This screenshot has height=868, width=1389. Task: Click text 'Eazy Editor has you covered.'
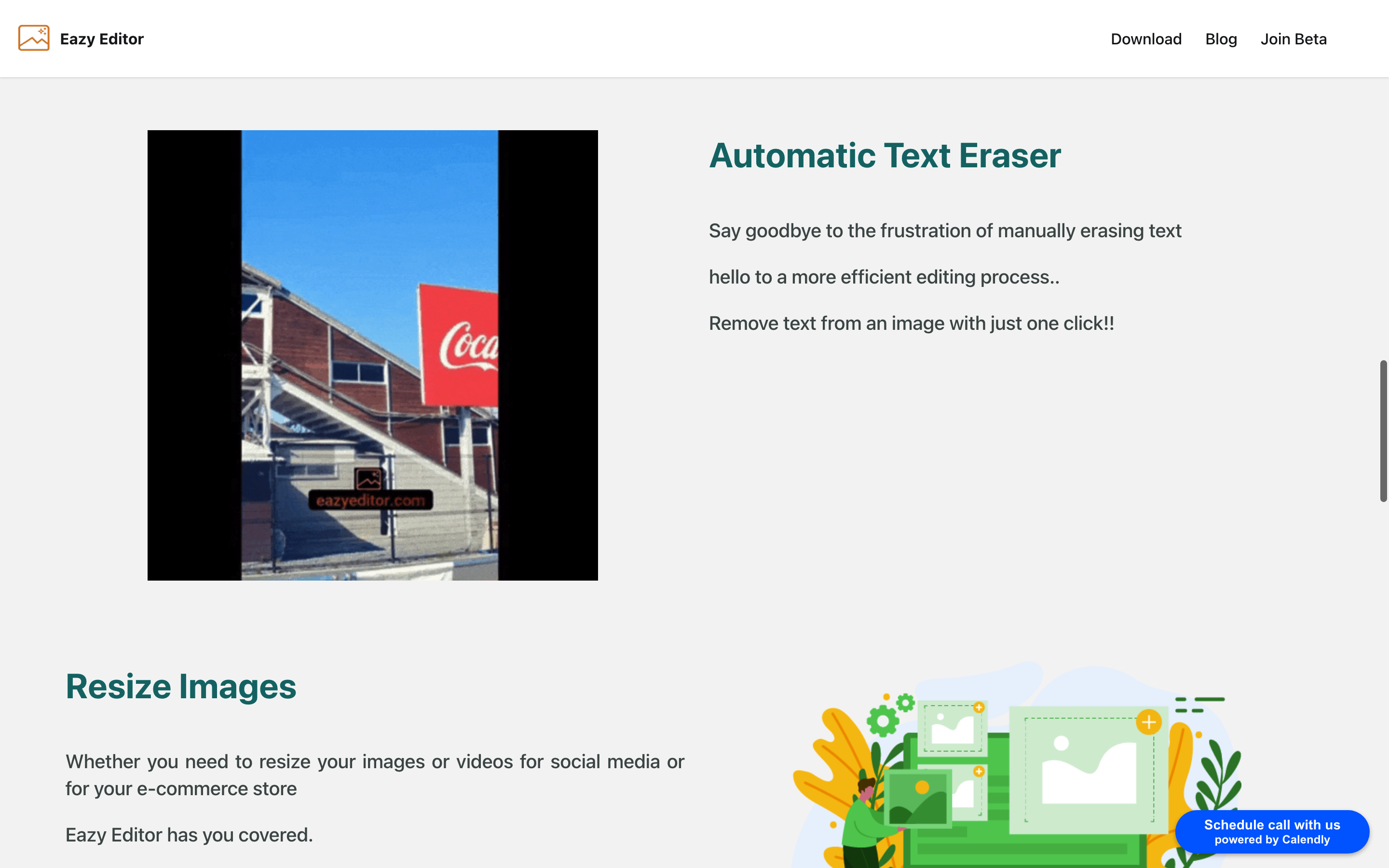tap(189, 835)
